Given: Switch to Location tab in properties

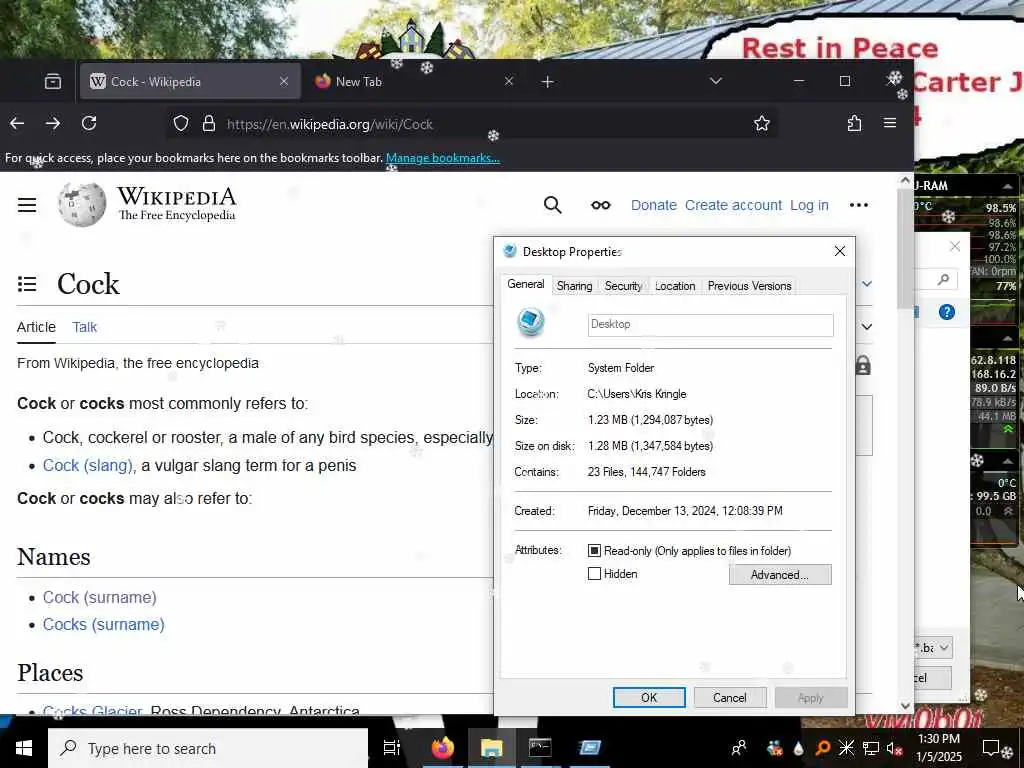Looking at the screenshot, I should pyautogui.click(x=675, y=286).
